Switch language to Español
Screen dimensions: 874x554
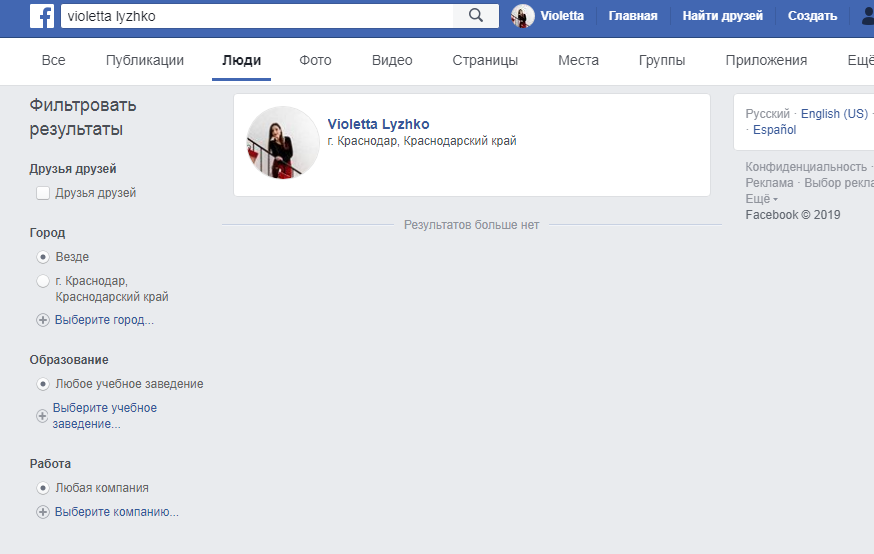[774, 130]
